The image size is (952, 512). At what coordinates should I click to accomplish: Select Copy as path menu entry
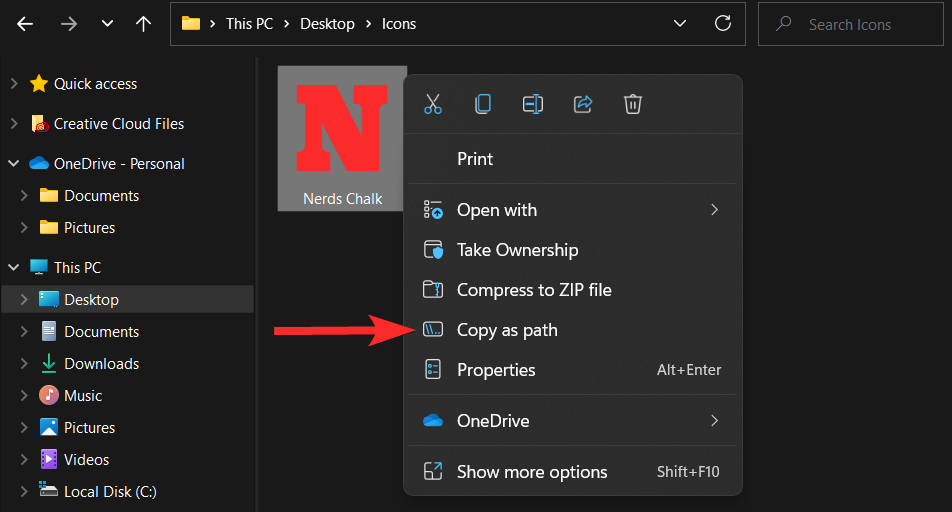click(507, 330)
